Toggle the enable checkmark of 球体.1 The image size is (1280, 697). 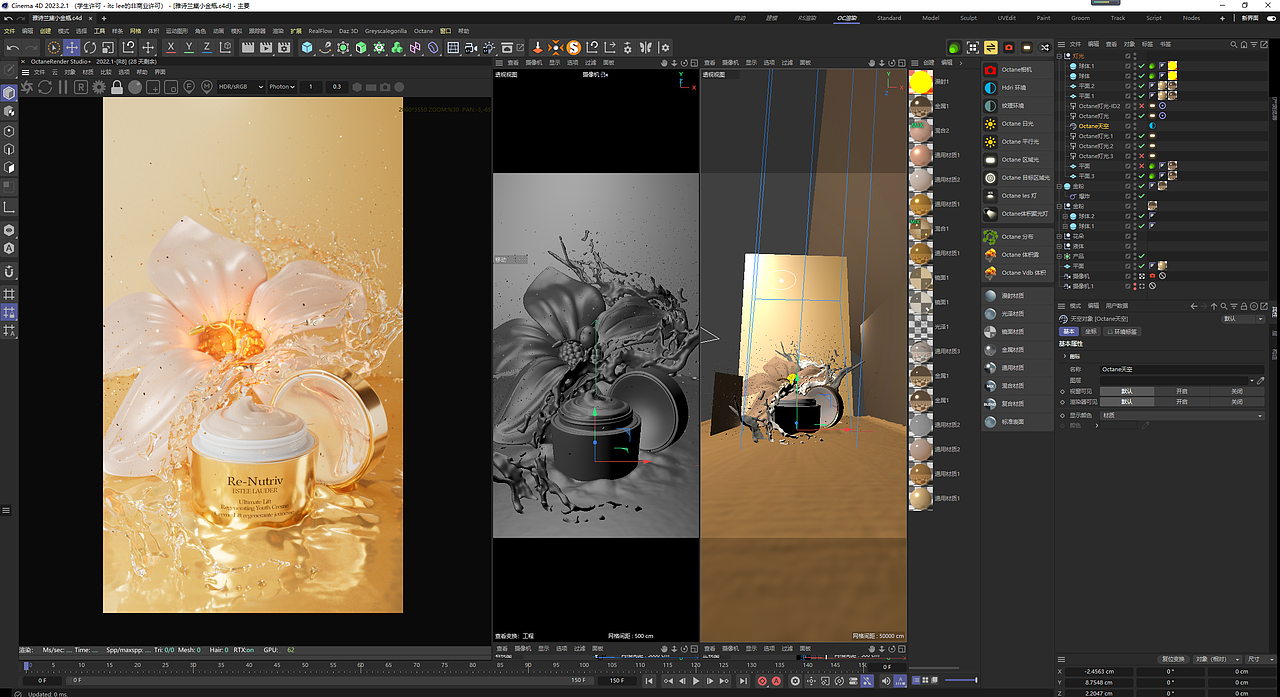pyautogui.click(x=1141, y=66)
